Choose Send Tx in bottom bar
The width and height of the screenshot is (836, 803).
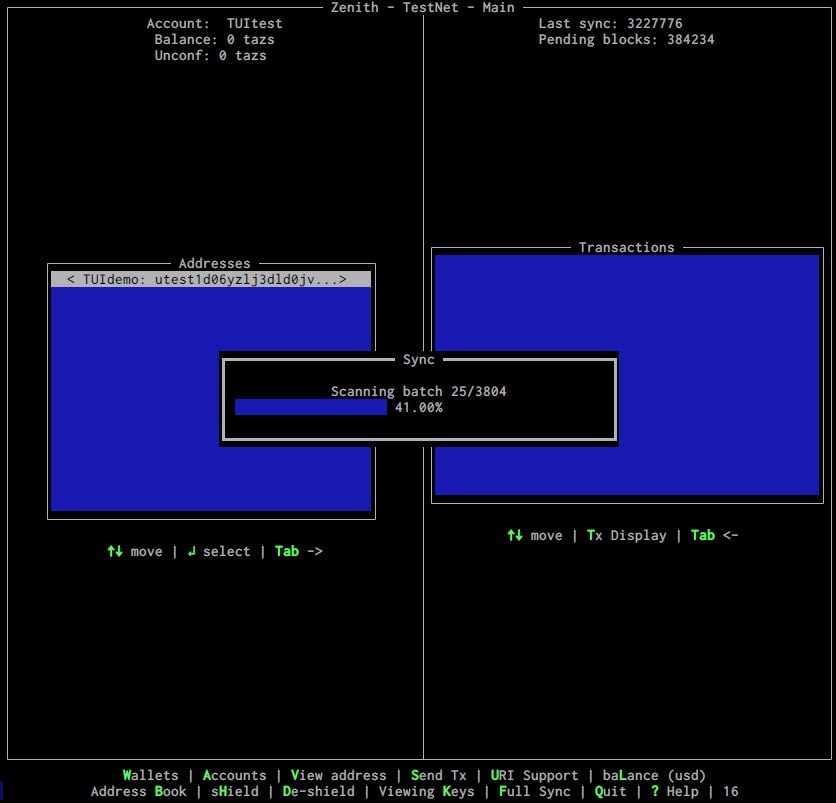438,775
